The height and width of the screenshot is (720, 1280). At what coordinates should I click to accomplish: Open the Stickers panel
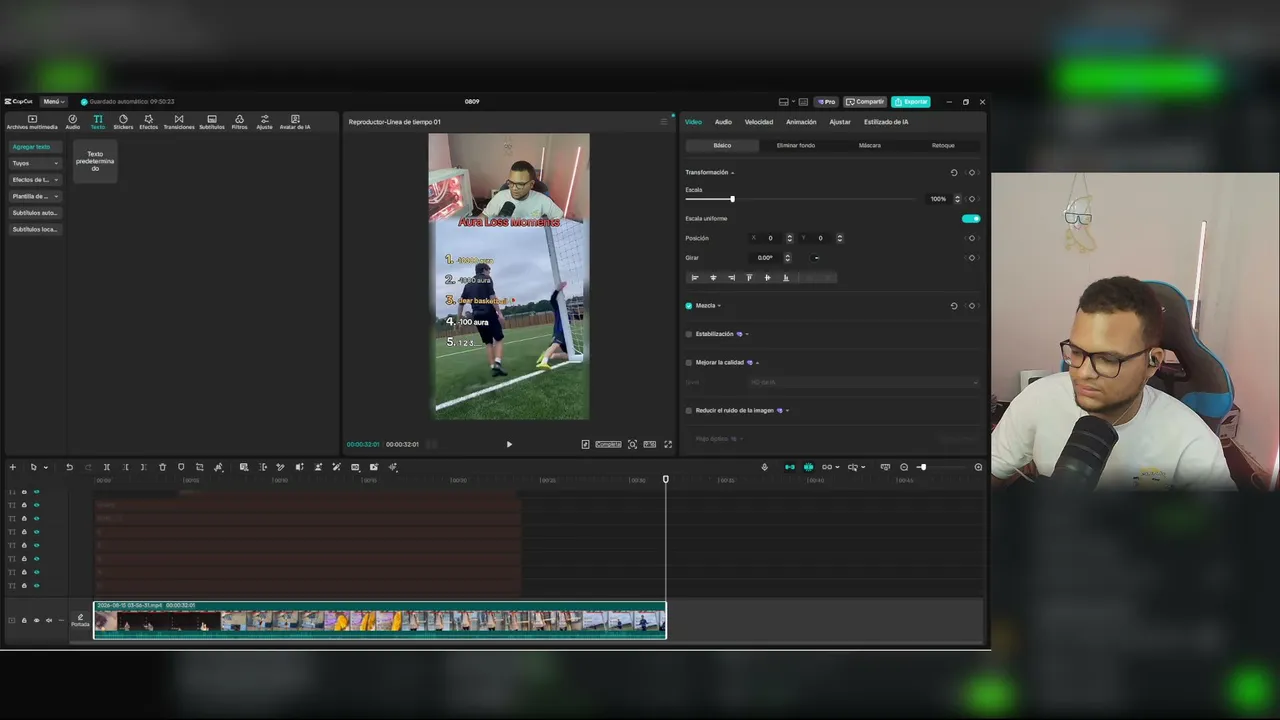[x=123, y=122]
